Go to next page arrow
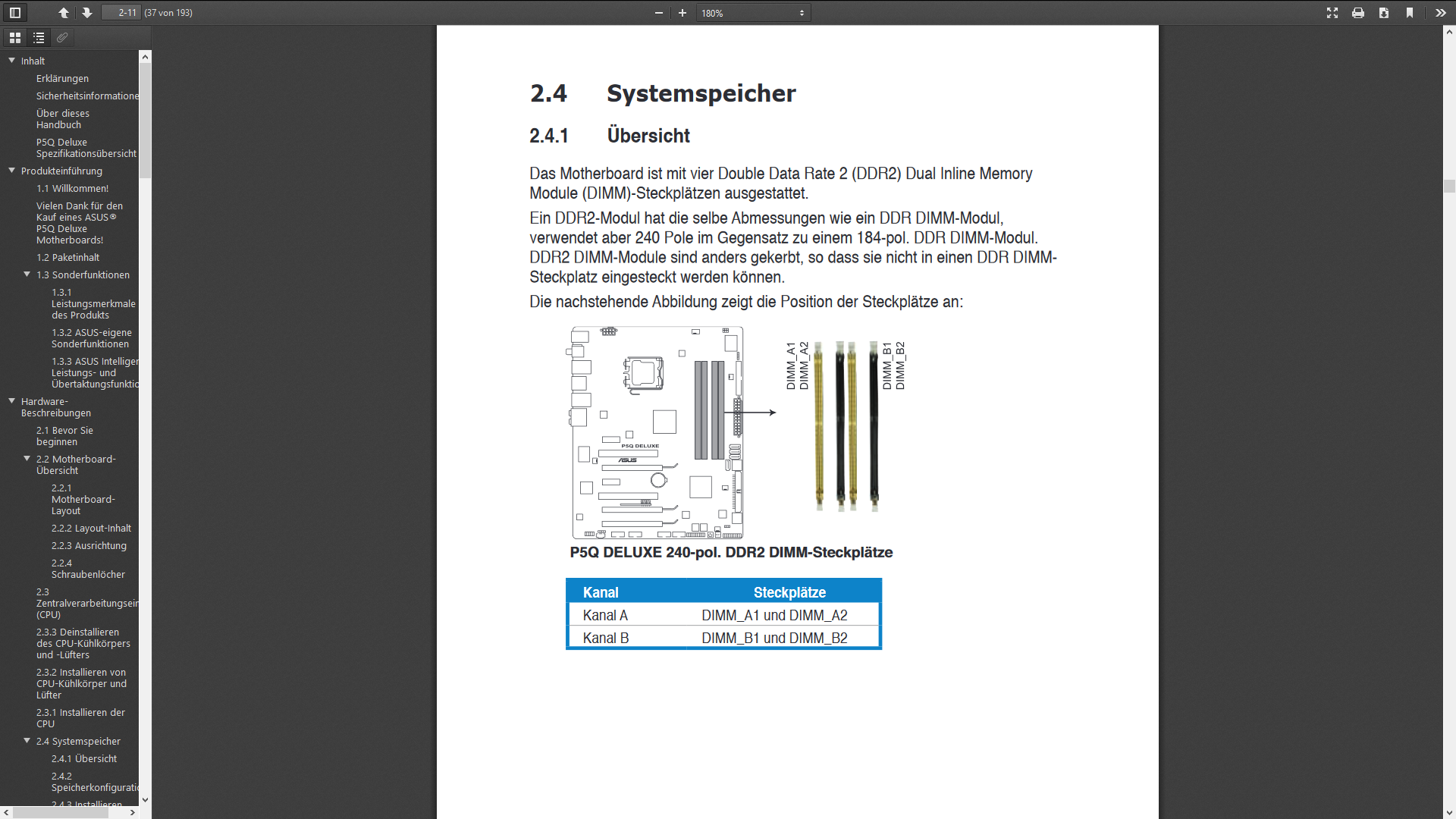Screen dimensions: 1456x819 (x=86, y=13)
